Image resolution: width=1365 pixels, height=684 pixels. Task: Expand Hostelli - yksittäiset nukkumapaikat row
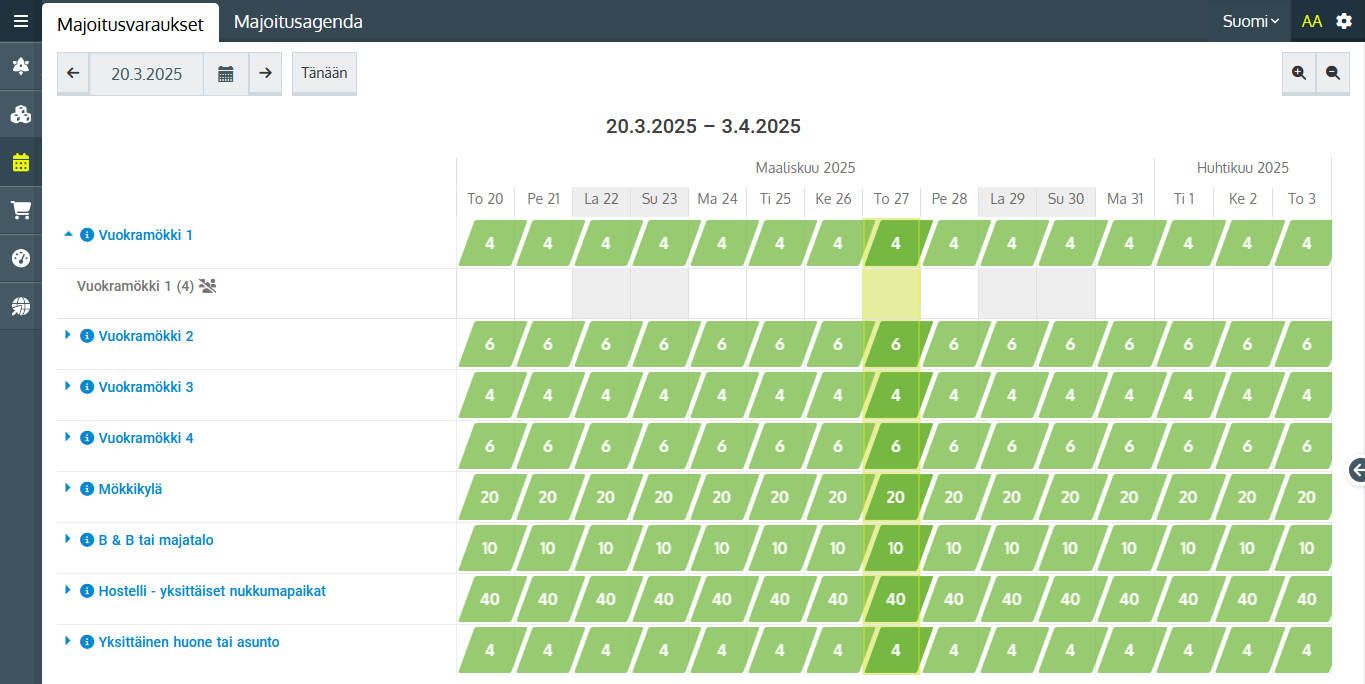(68, 590)
